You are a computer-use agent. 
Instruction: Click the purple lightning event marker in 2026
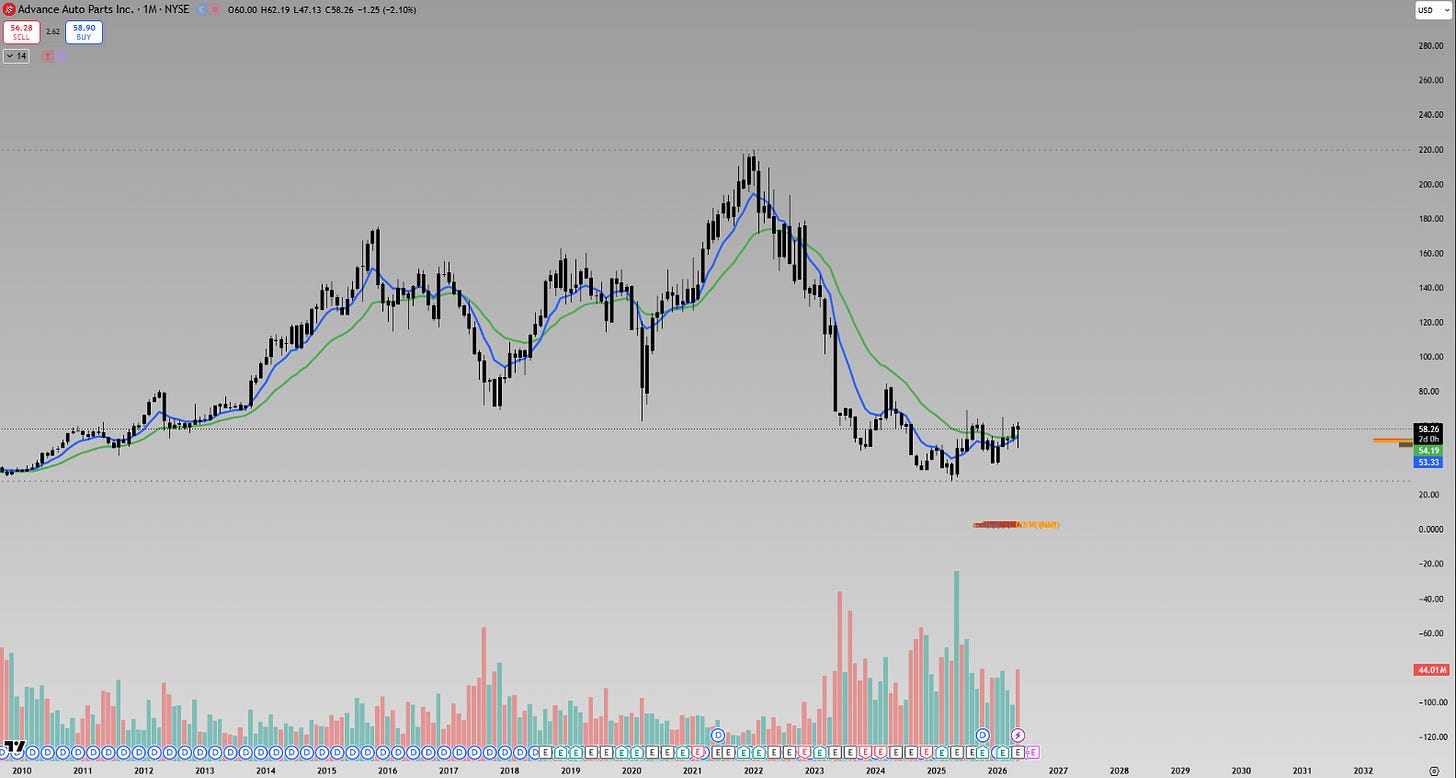(x=1018, y=735)
